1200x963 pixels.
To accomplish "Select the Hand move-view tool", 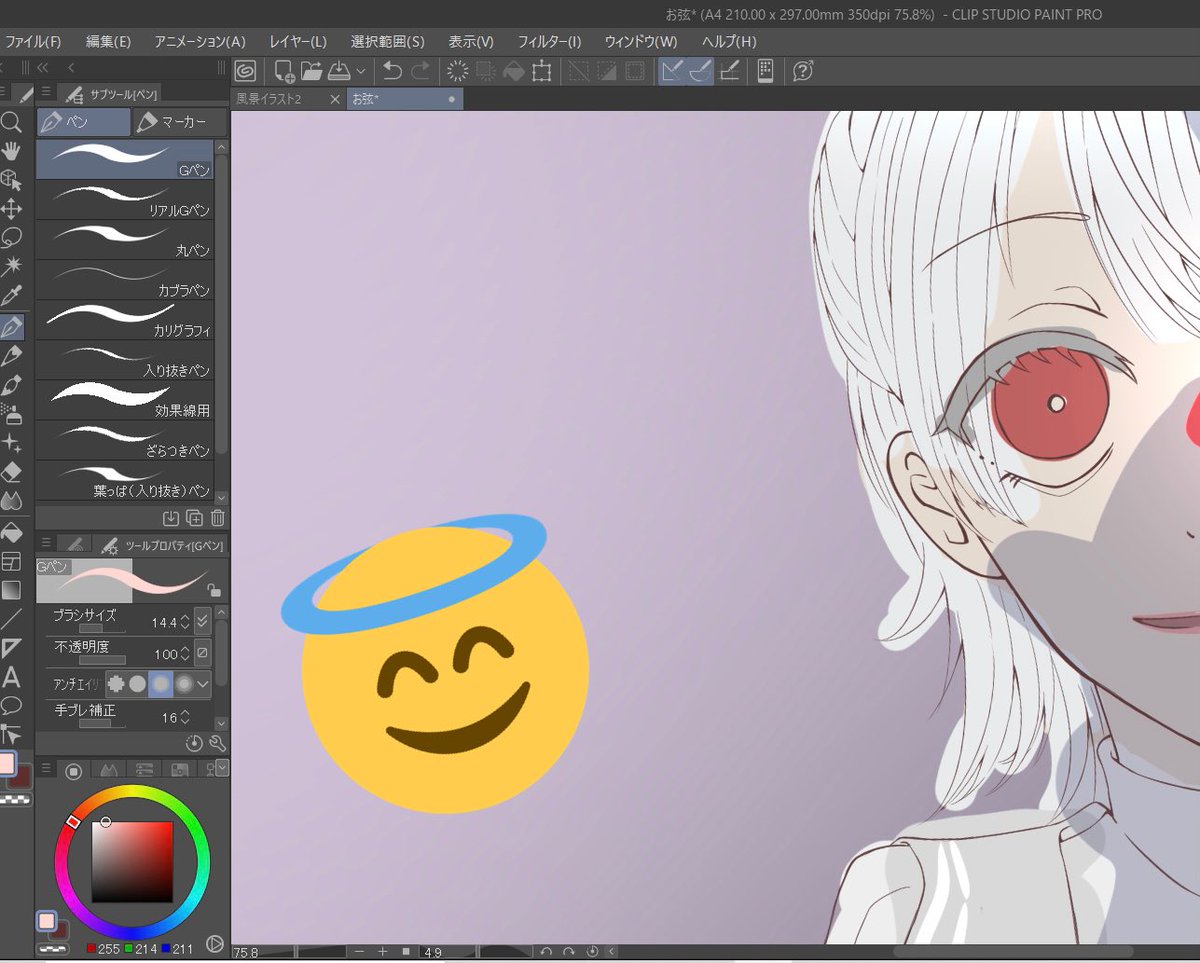I will click(x=11, y=151).
